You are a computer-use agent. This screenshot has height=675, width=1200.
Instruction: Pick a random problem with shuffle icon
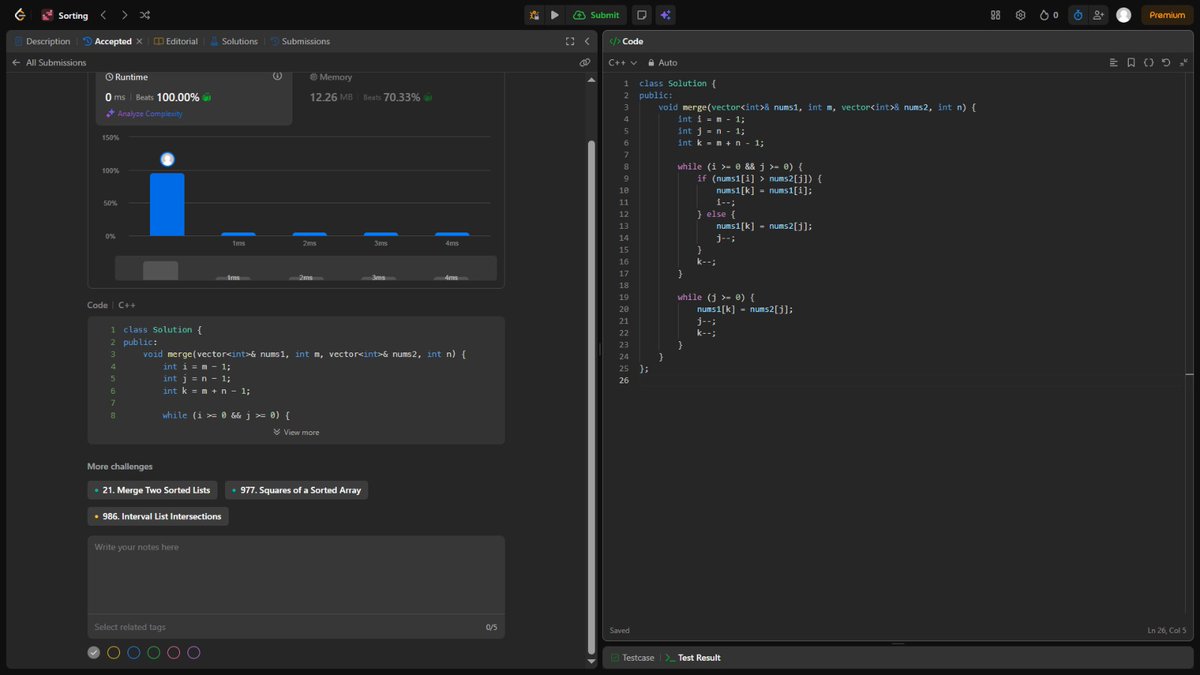(x=145, y=15)
